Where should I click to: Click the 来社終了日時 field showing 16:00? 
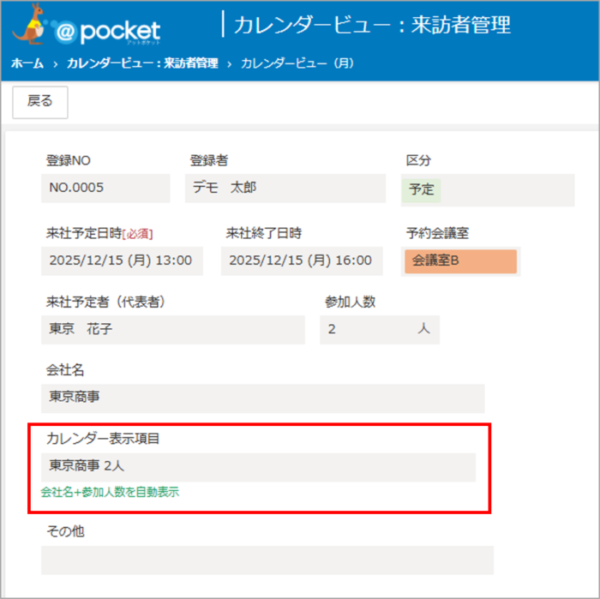pyautogui.click(x=302, y=261)
